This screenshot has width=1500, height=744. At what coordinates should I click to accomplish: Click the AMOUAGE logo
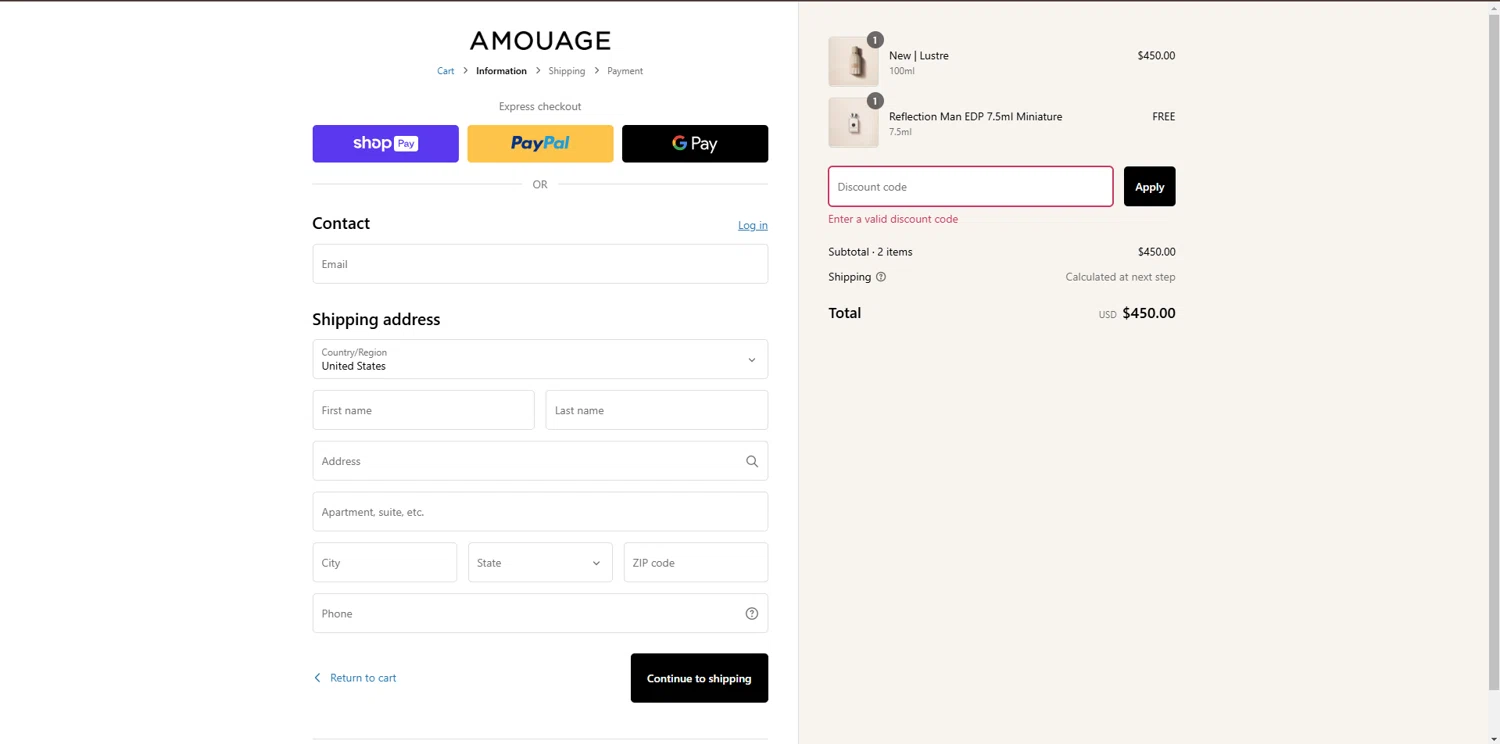[x=540, y=40]
